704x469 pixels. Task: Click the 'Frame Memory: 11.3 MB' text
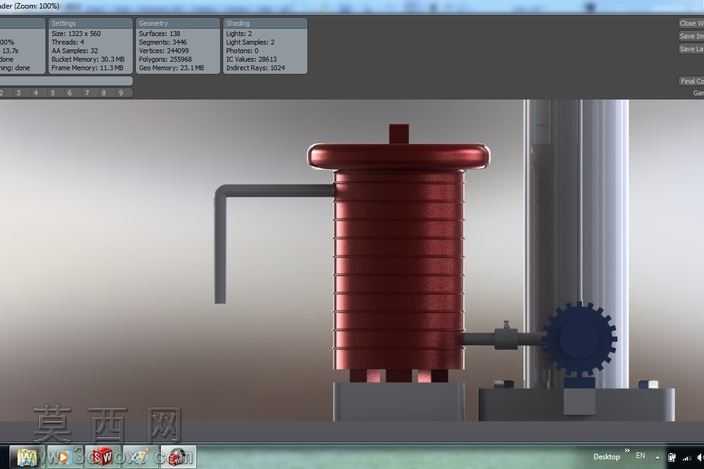coord(88,68)
